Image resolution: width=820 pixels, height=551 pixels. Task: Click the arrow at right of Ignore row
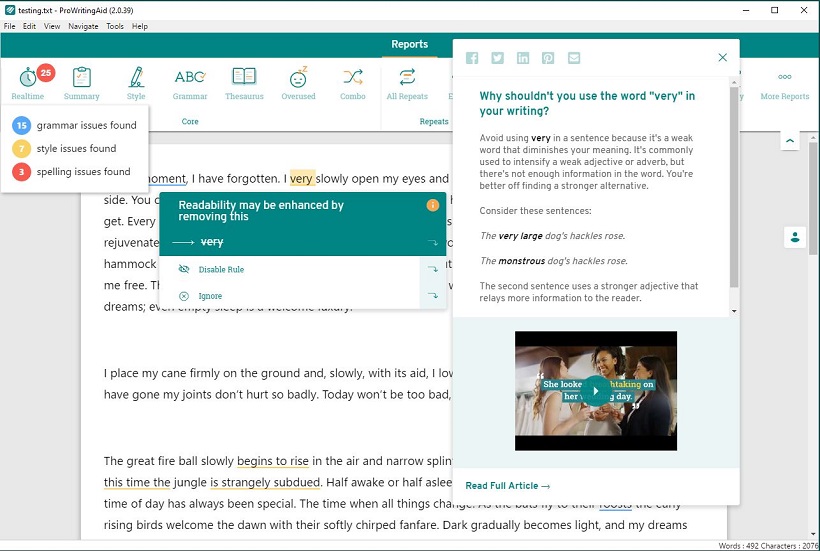tap(432, 295)
